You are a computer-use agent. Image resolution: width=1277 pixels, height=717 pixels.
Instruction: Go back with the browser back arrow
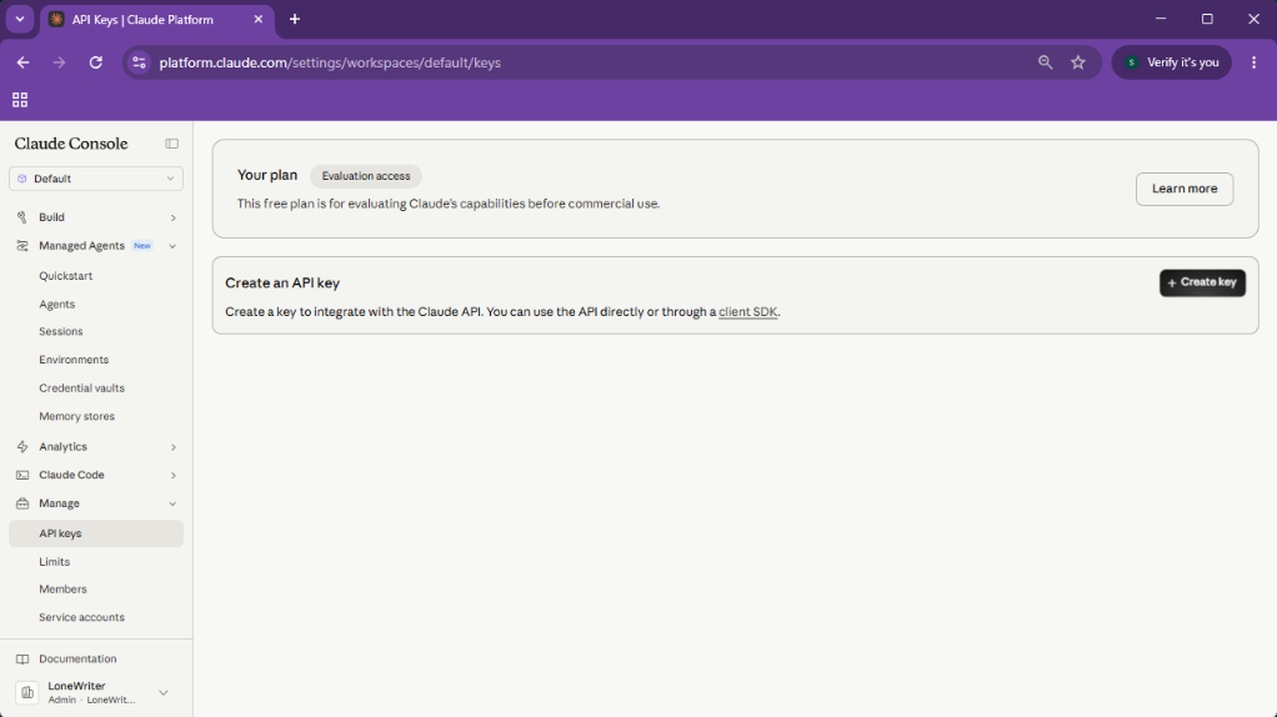click(23, 62)
